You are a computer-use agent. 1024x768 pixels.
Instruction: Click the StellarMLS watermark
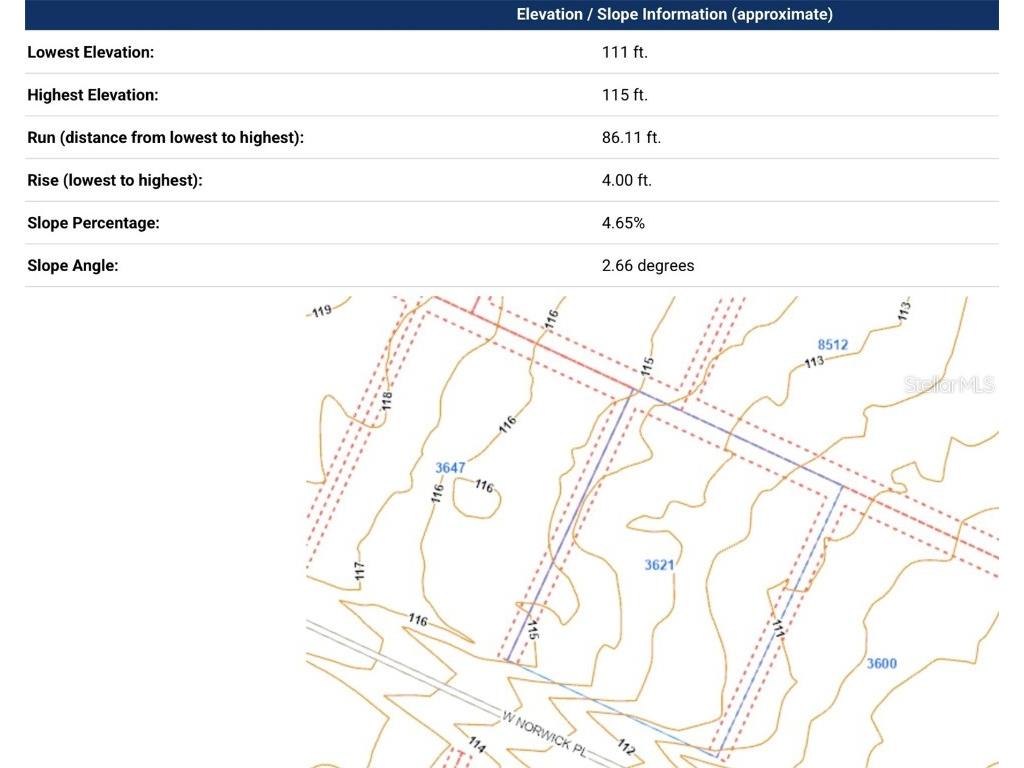(949, 385)
